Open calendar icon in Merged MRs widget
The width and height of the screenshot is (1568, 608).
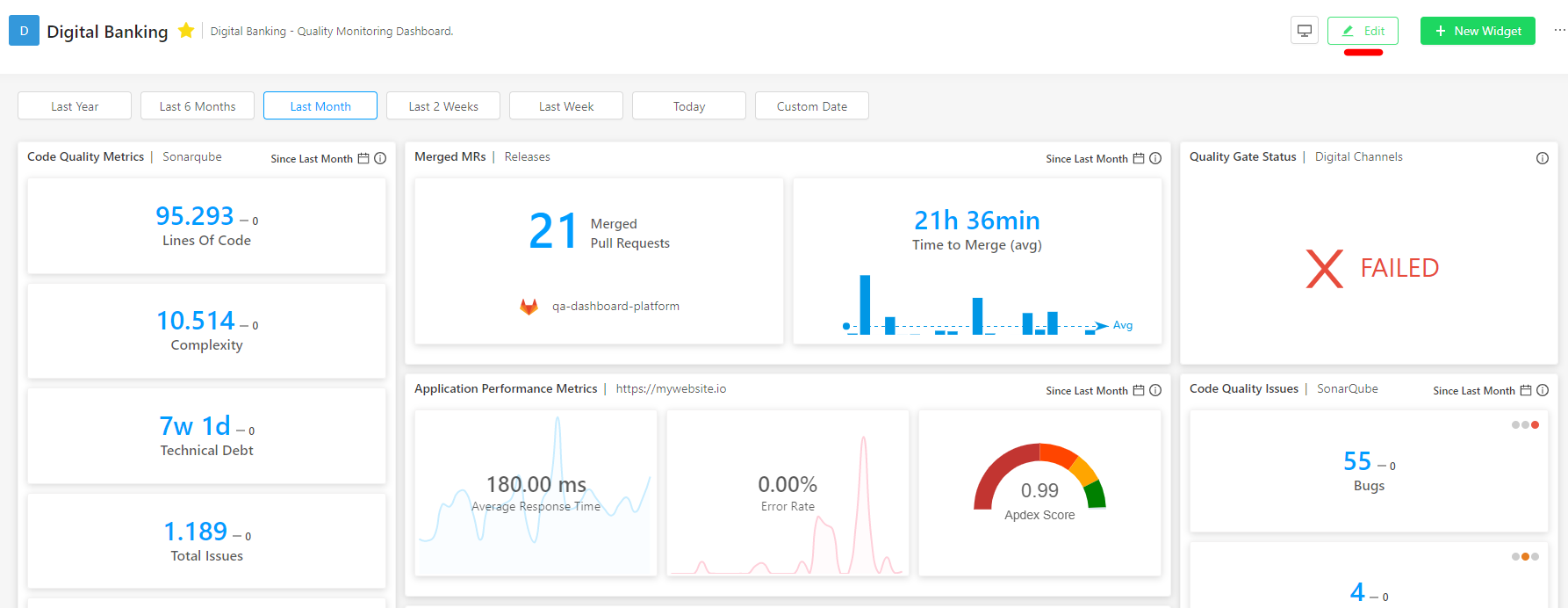[x=1139, y=158]
